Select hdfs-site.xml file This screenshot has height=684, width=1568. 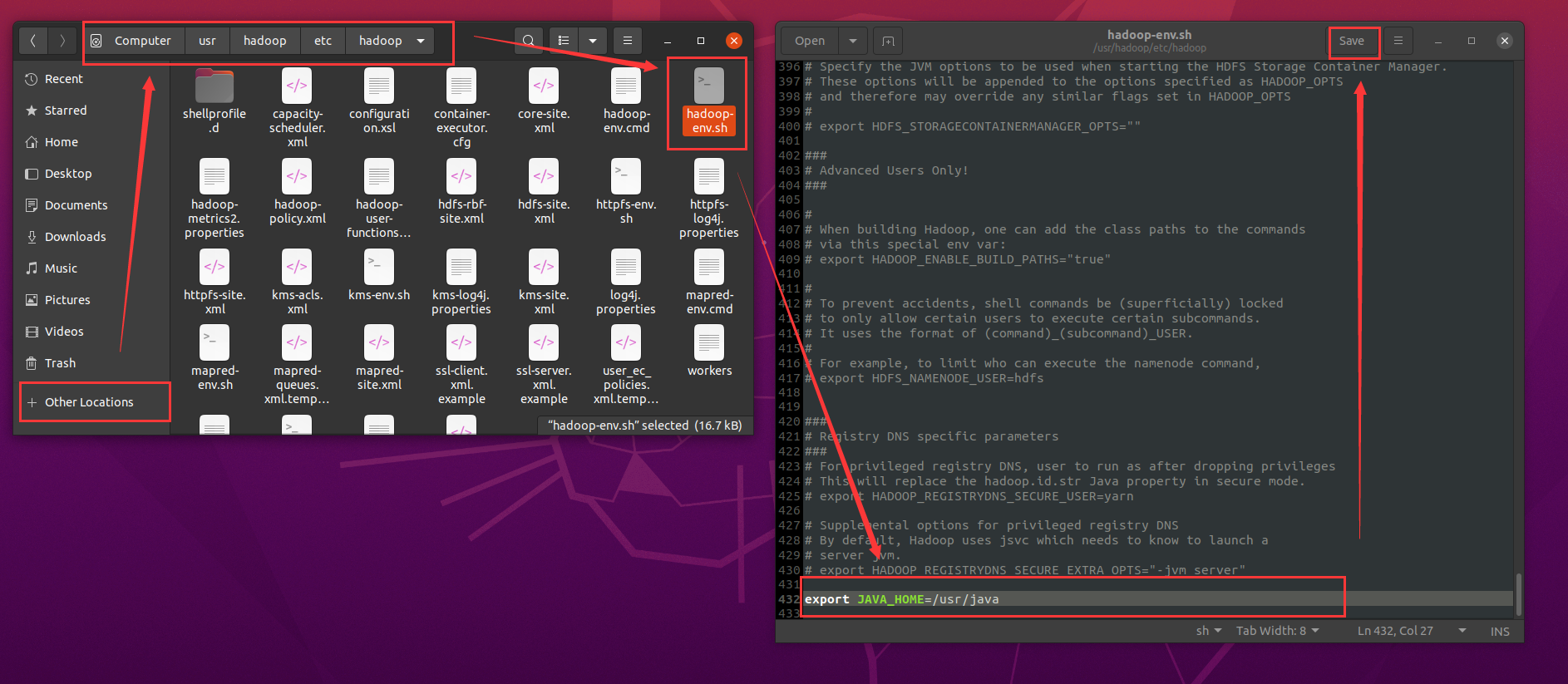544,192
